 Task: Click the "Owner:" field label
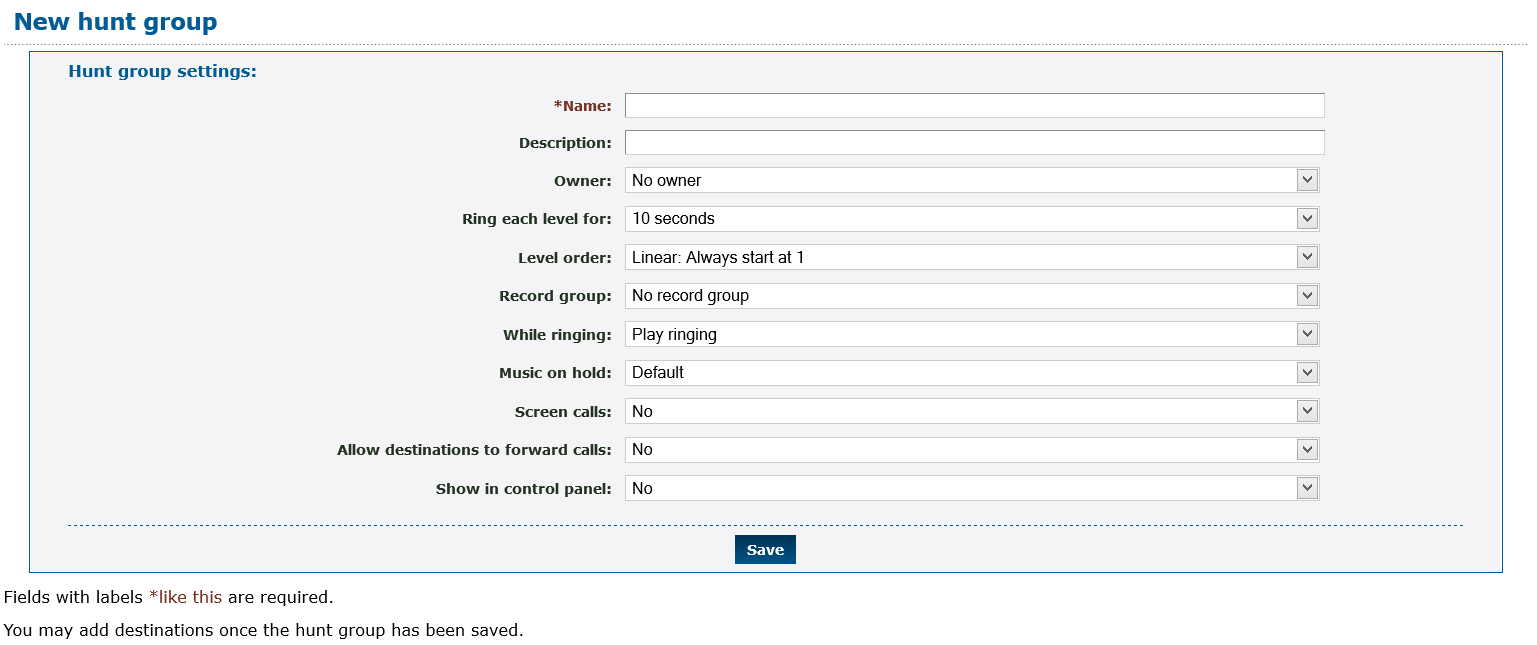[x=582, y=181]
